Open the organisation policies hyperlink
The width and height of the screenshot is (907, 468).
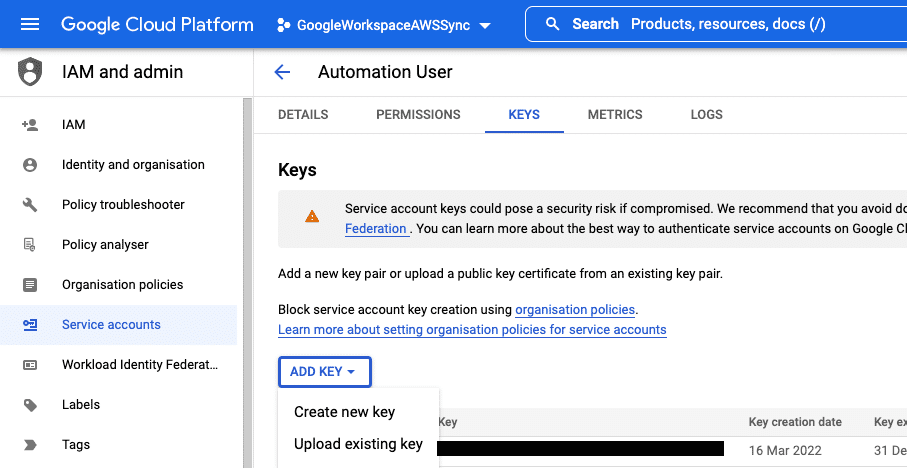[x=575, y=309]
